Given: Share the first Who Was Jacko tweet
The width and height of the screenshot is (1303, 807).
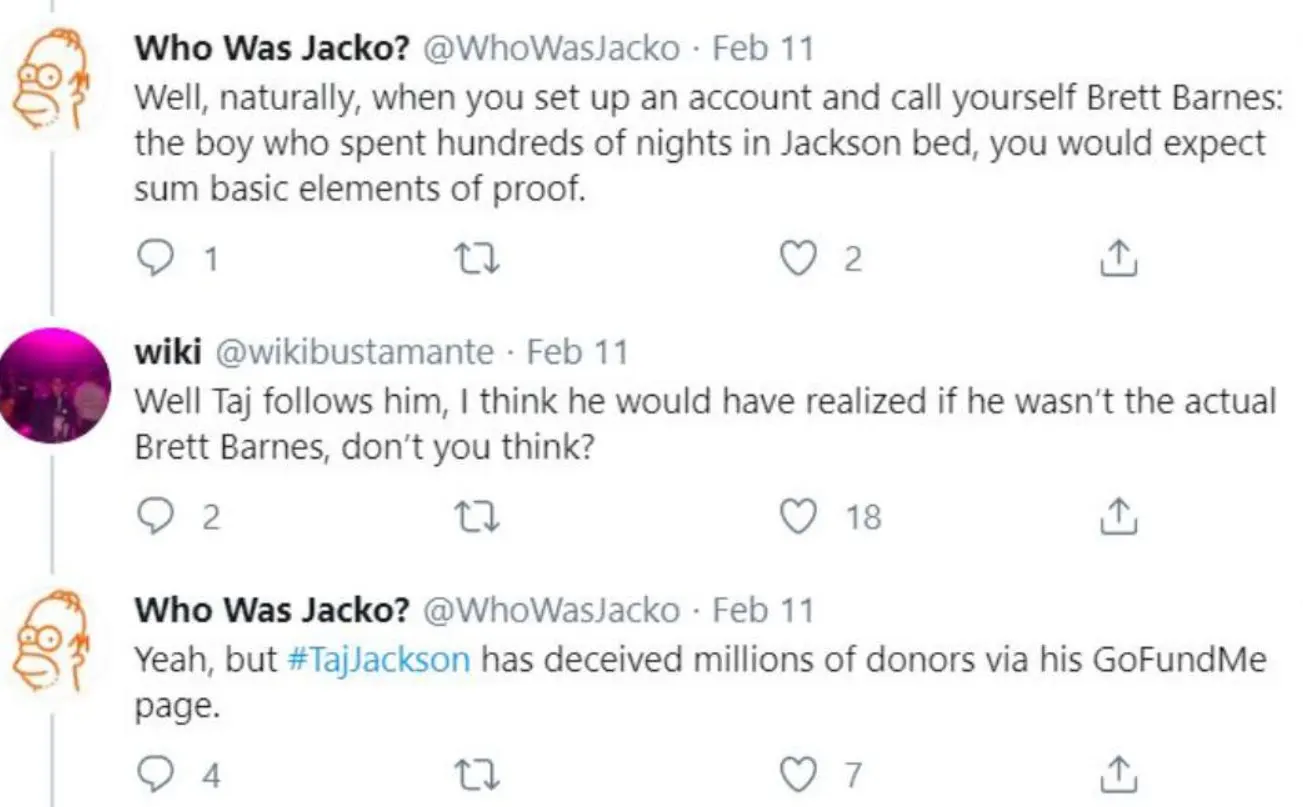Looking at the screenshot, I should coord(1118,260).
